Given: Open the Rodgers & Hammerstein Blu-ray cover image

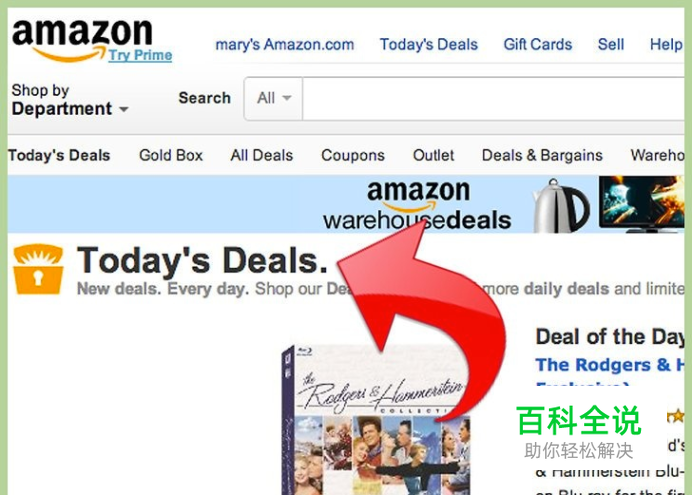Looking at the screenshot, I should pos(375,420).
